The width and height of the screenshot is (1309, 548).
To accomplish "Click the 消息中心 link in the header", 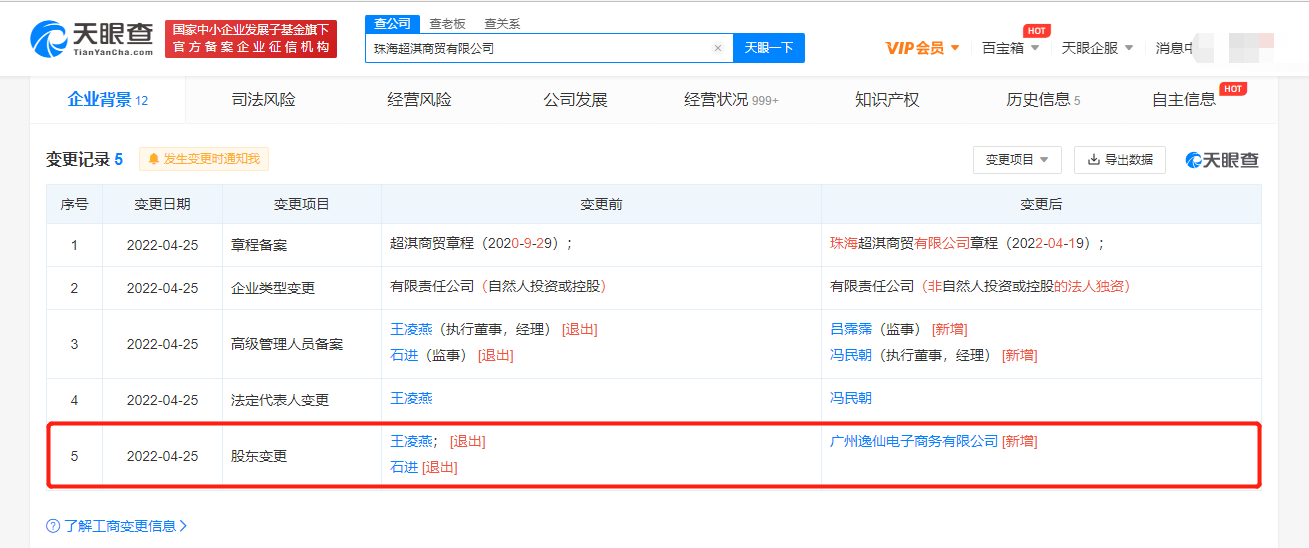I will 1177,48.
